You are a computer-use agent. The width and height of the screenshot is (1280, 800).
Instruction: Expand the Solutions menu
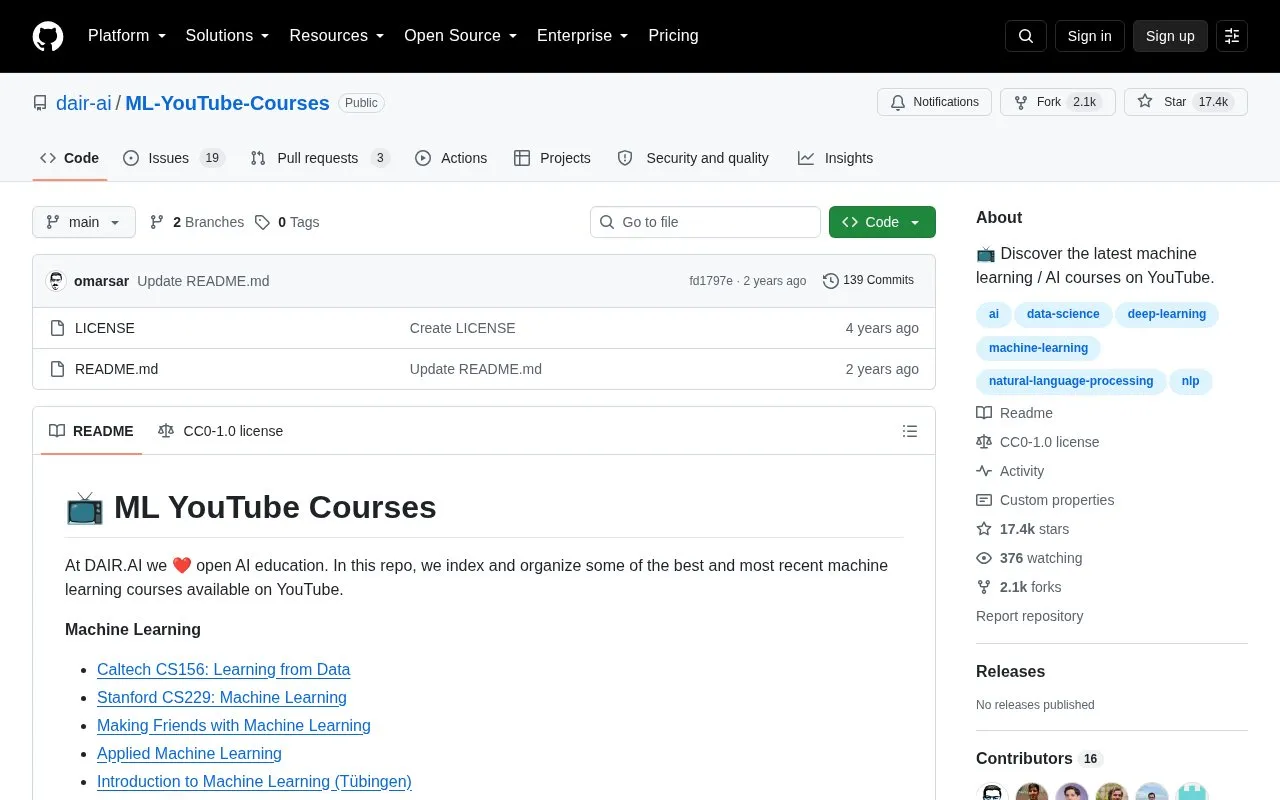[228, 36]
